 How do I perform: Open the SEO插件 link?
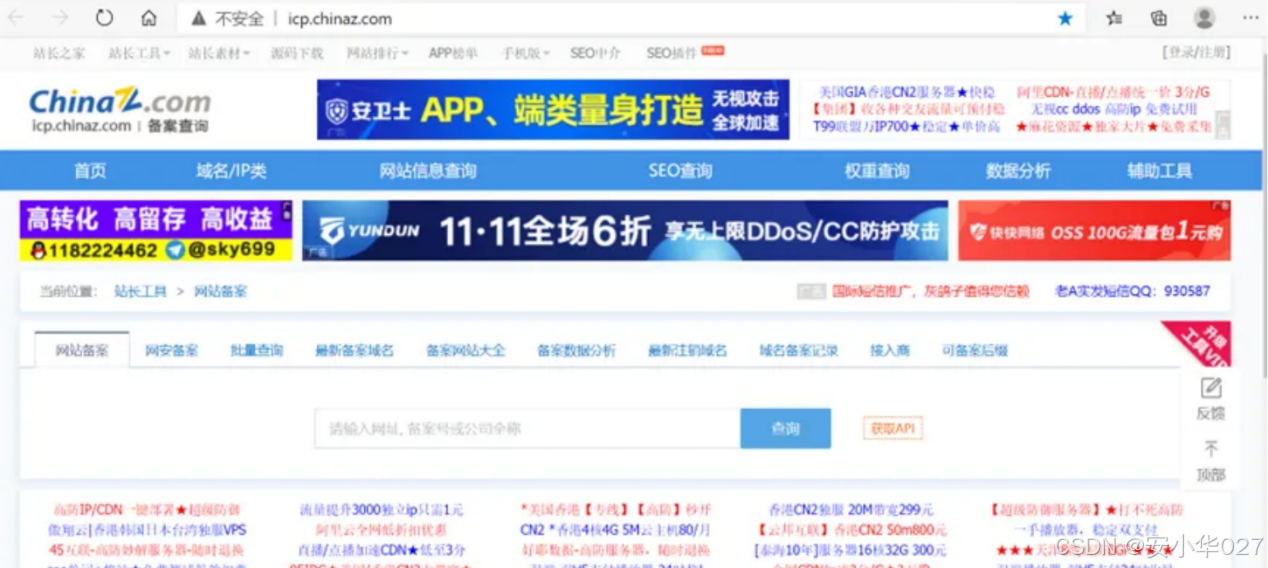(x=671, y=53)
